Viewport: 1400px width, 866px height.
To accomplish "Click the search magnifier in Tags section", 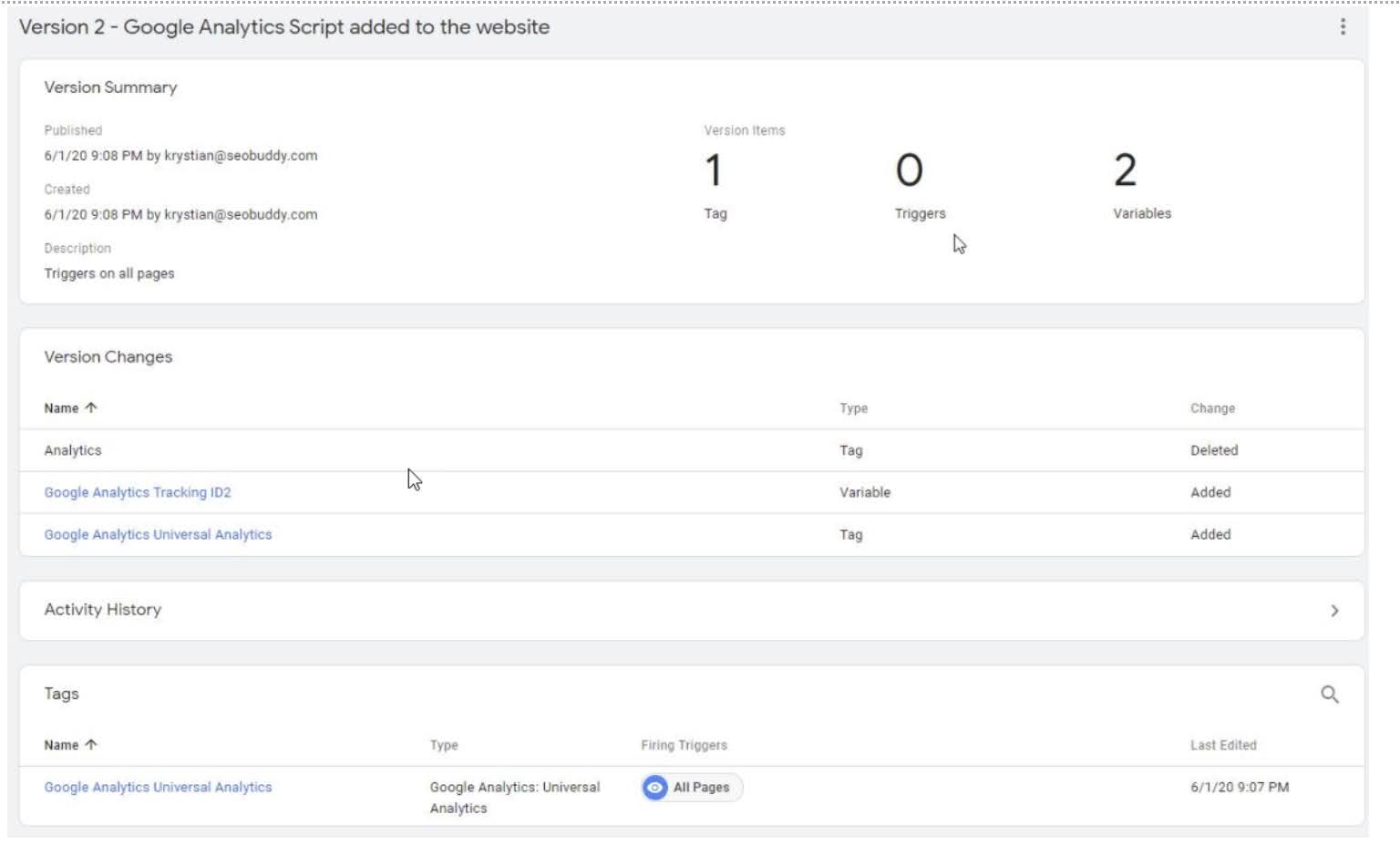I will (x=1330, y=695).
